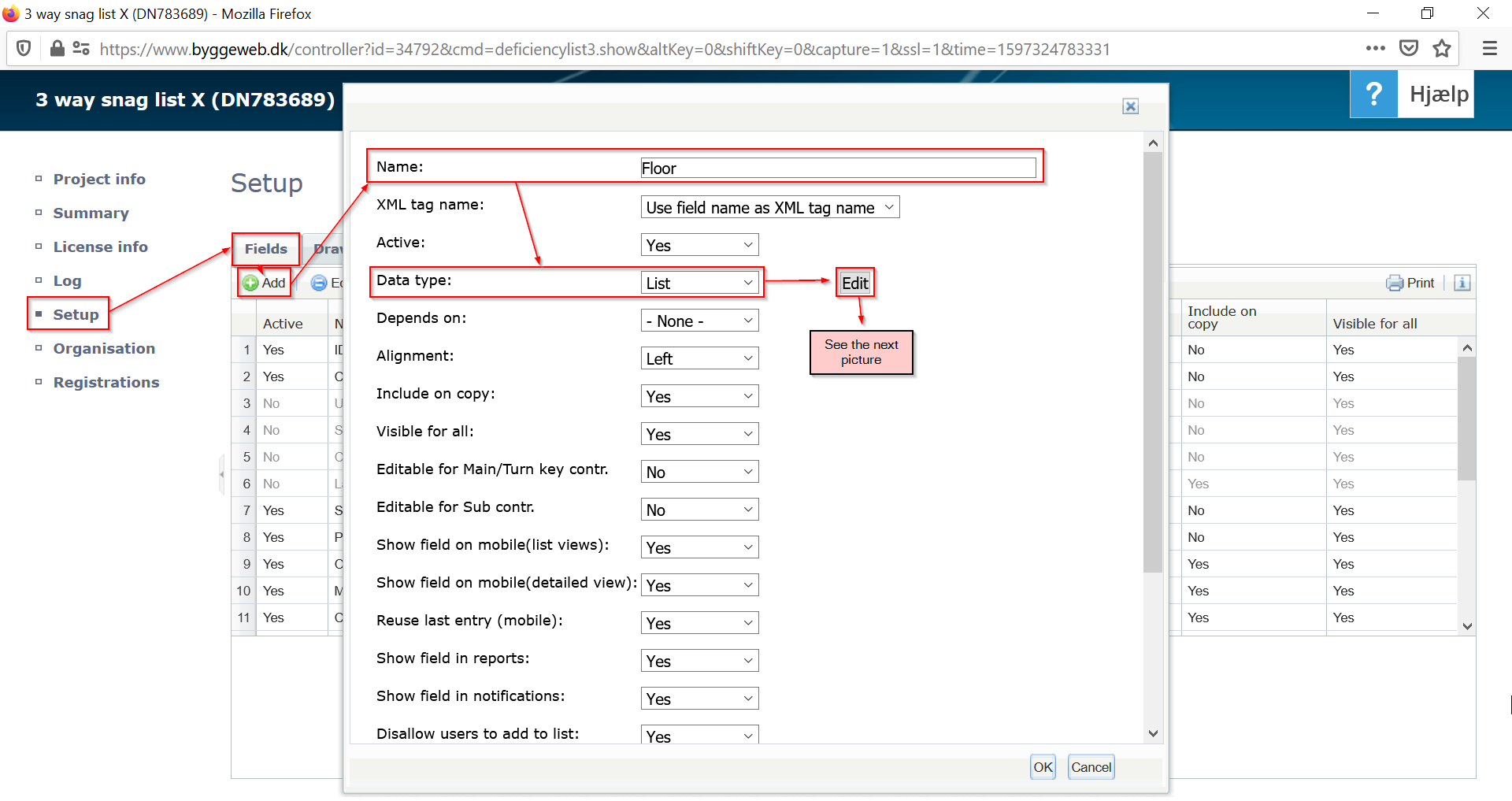
Task: Open the Editable for Sub contr. dropdown
Action: tap(699, 510)
